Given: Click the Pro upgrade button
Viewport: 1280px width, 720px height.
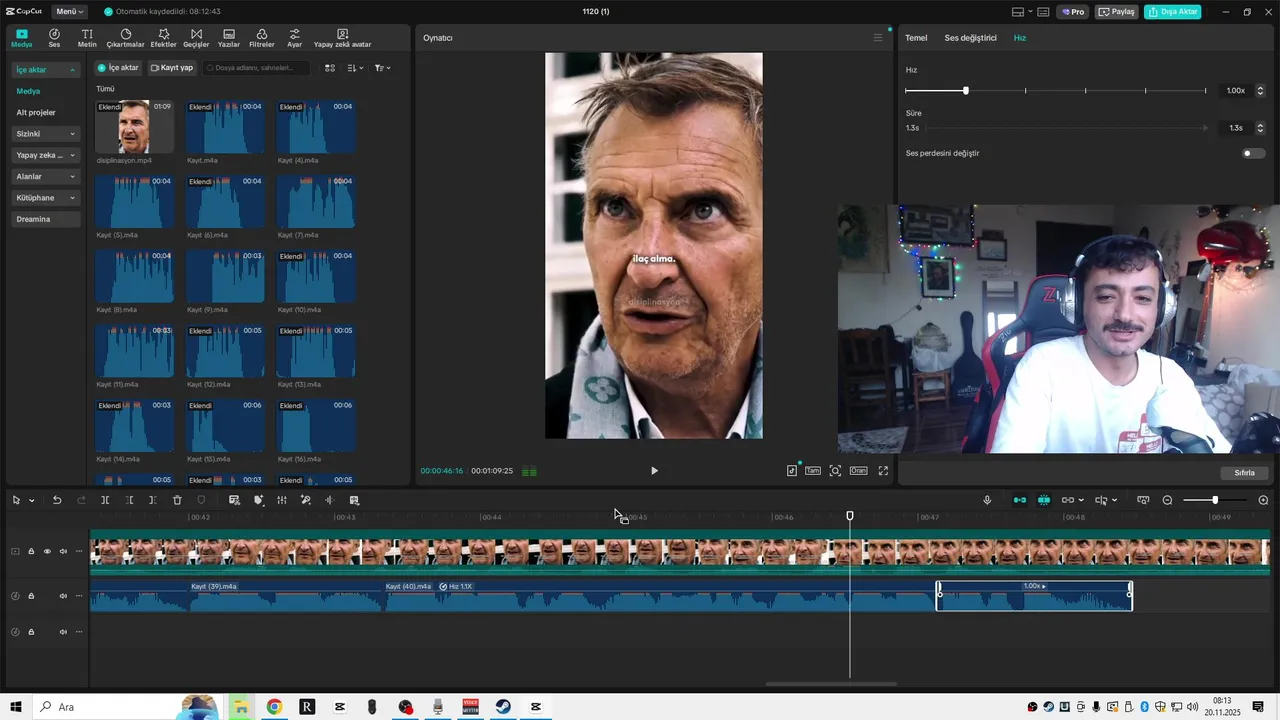Looking at the screenshot, I should tap(1074, 12).
